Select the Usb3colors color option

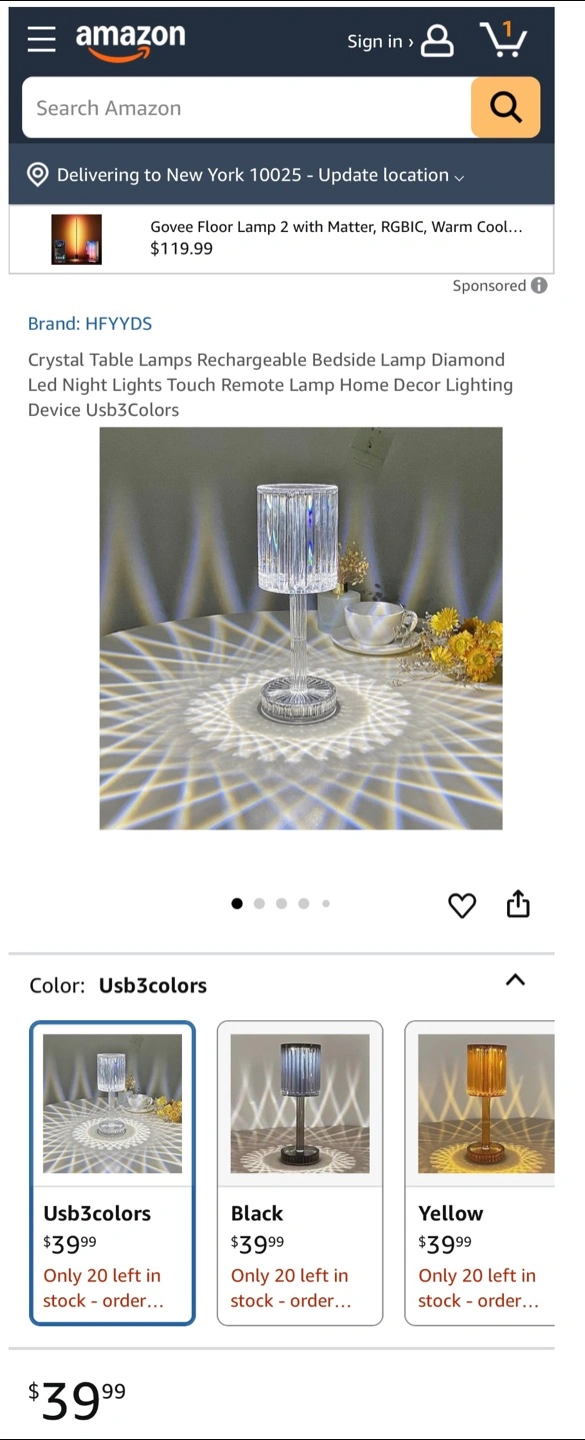tap(112, 1173)
